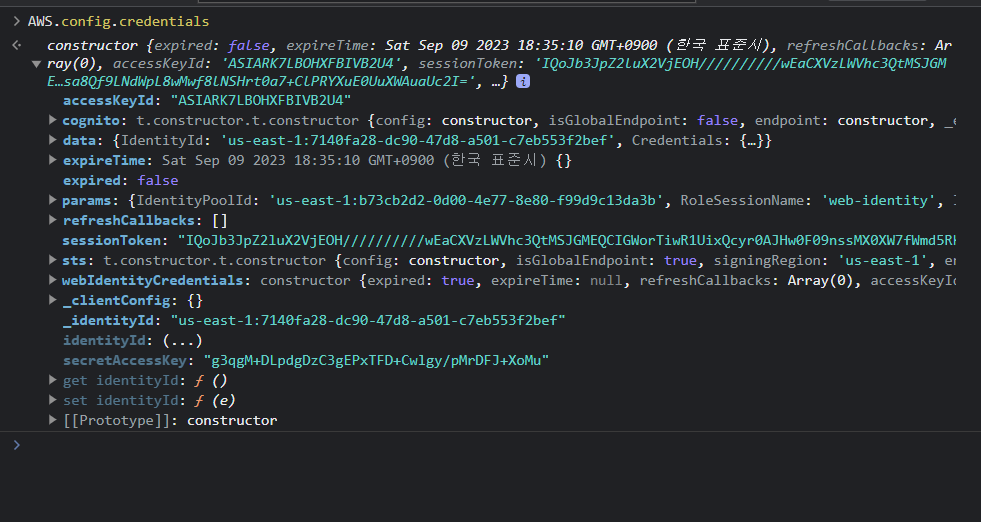The image size is (981, 522).
Task: Click the signingRegion 'us-east-1' value
Action: click(x=882, y=260)
